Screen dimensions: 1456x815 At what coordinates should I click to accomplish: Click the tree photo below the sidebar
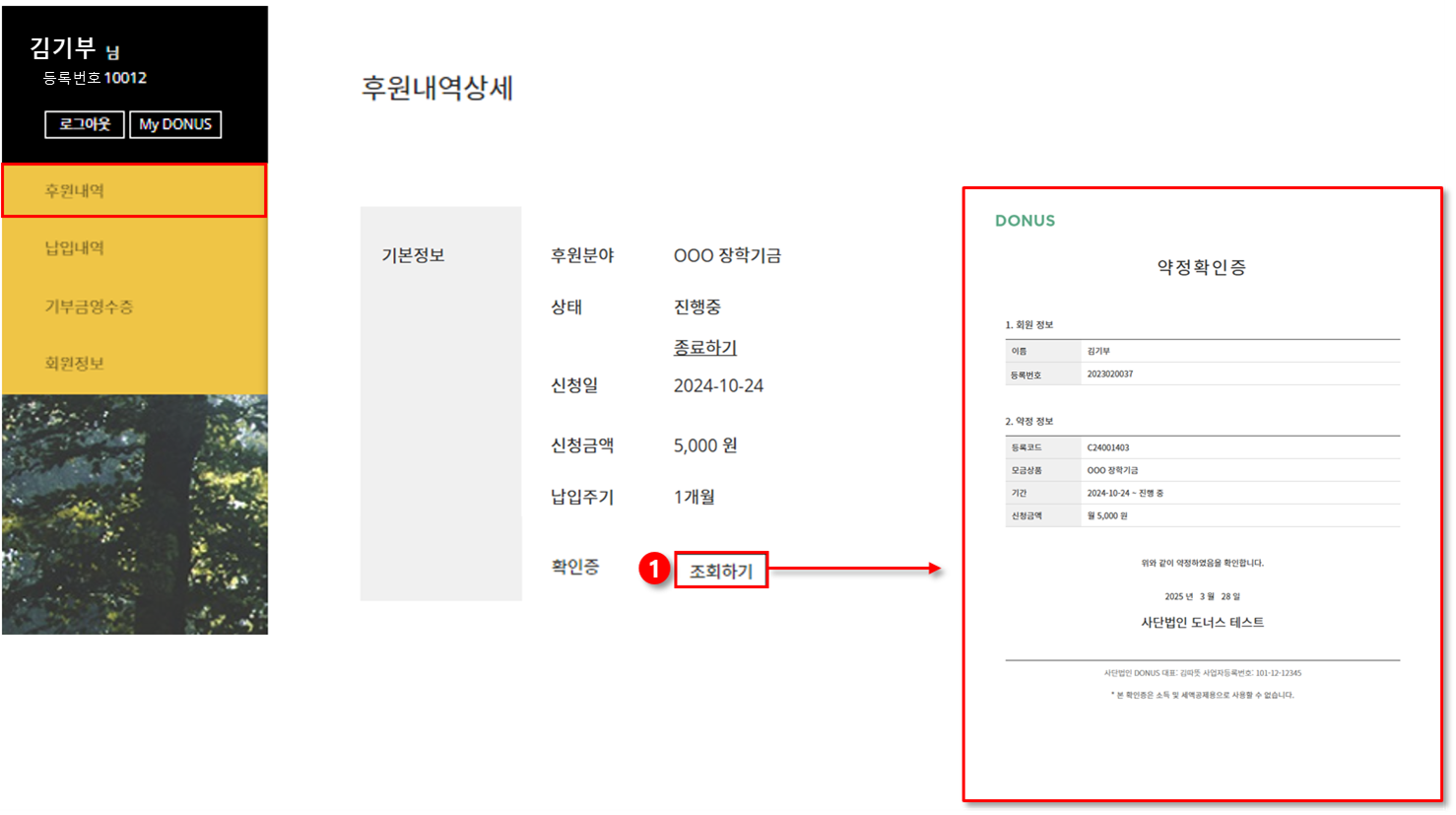134,514
